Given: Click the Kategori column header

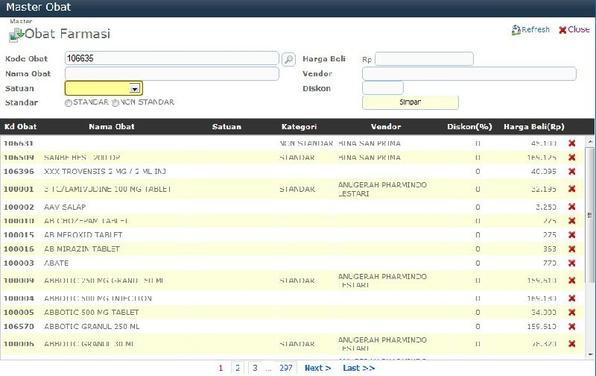Looking at the screenshot, I should [299, 127].
